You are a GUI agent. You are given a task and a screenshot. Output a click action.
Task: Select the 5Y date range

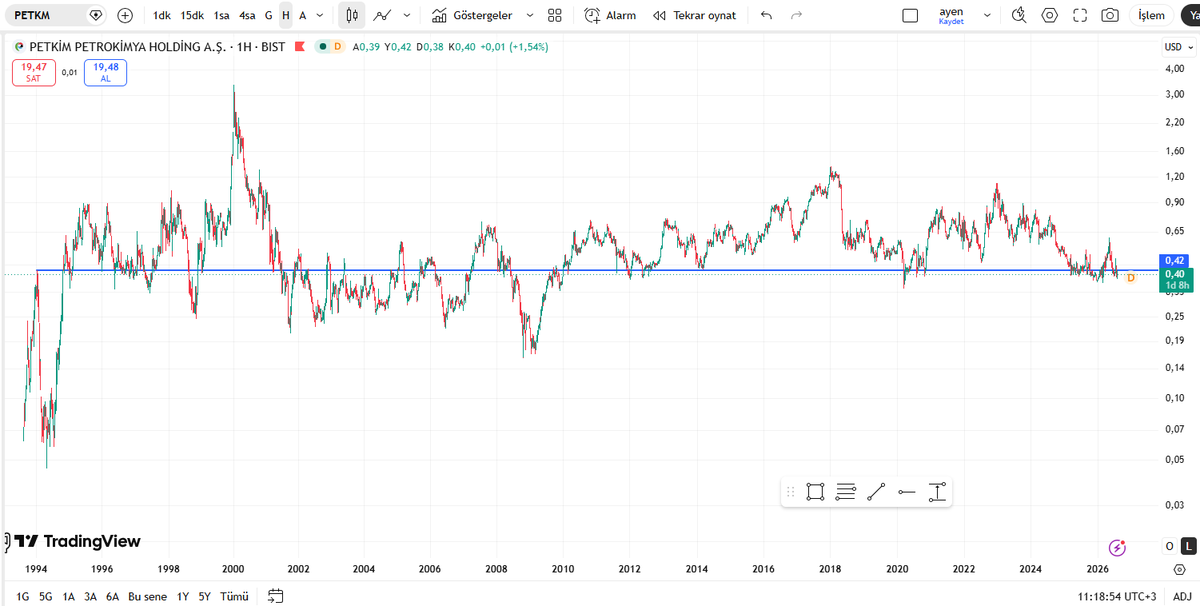point(204,596)
